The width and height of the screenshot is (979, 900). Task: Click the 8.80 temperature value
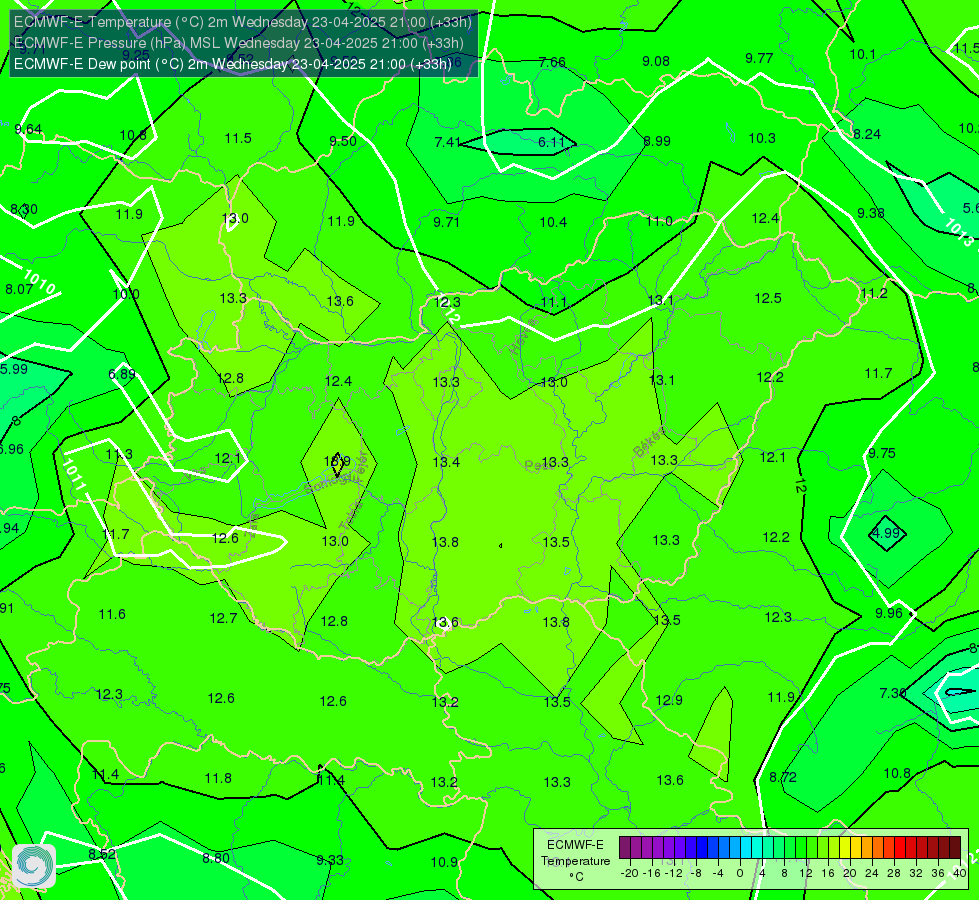coord(215,859)
